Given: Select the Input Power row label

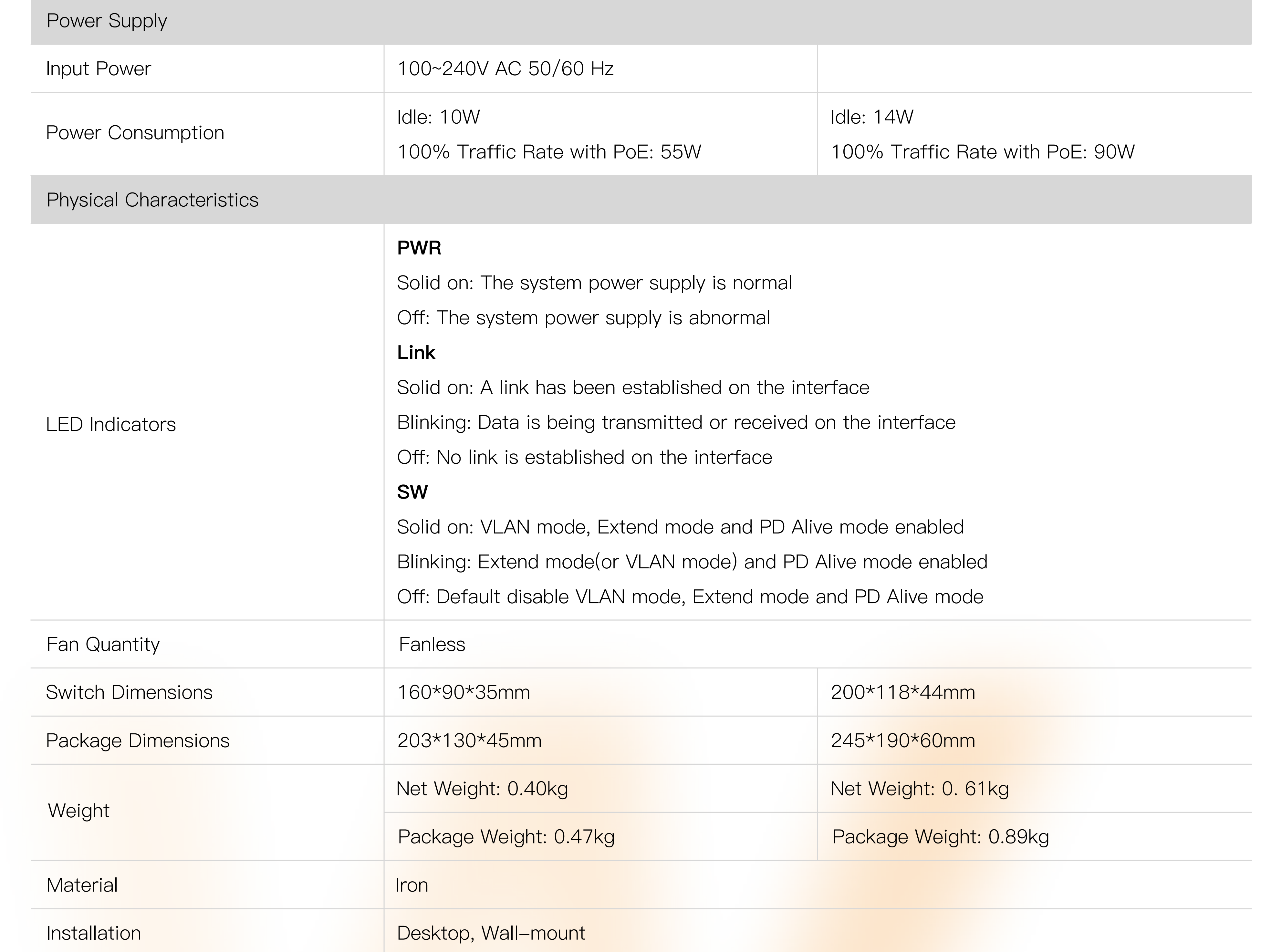Looking at the screenshot, I should tap(98, 69).
